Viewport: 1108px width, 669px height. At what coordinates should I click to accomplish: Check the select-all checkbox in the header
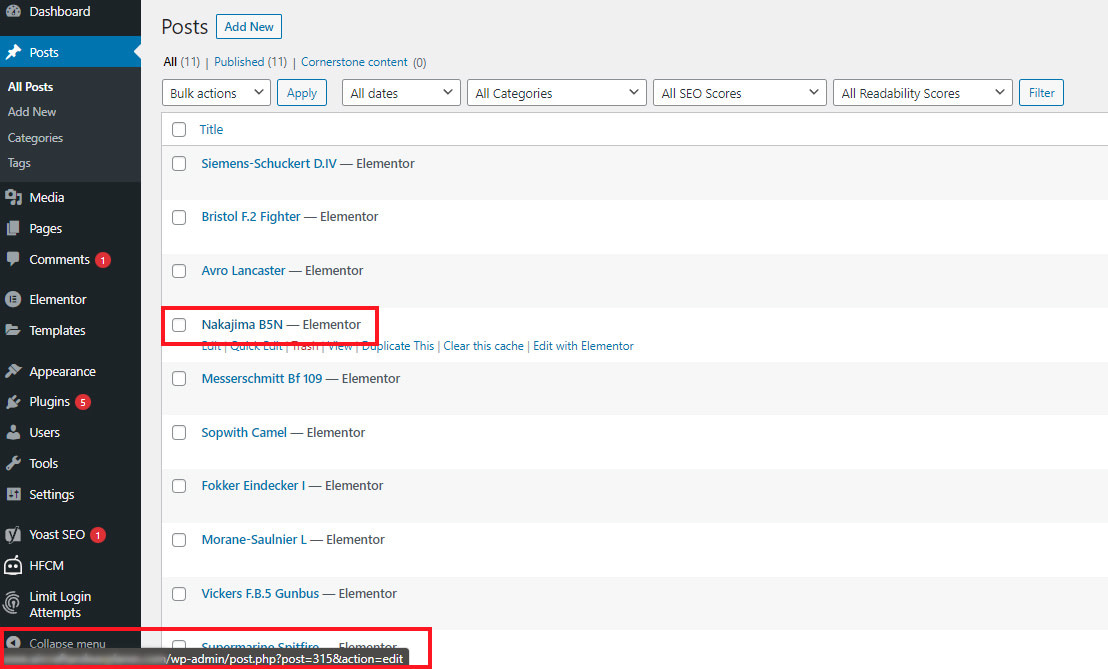[179, 129]
